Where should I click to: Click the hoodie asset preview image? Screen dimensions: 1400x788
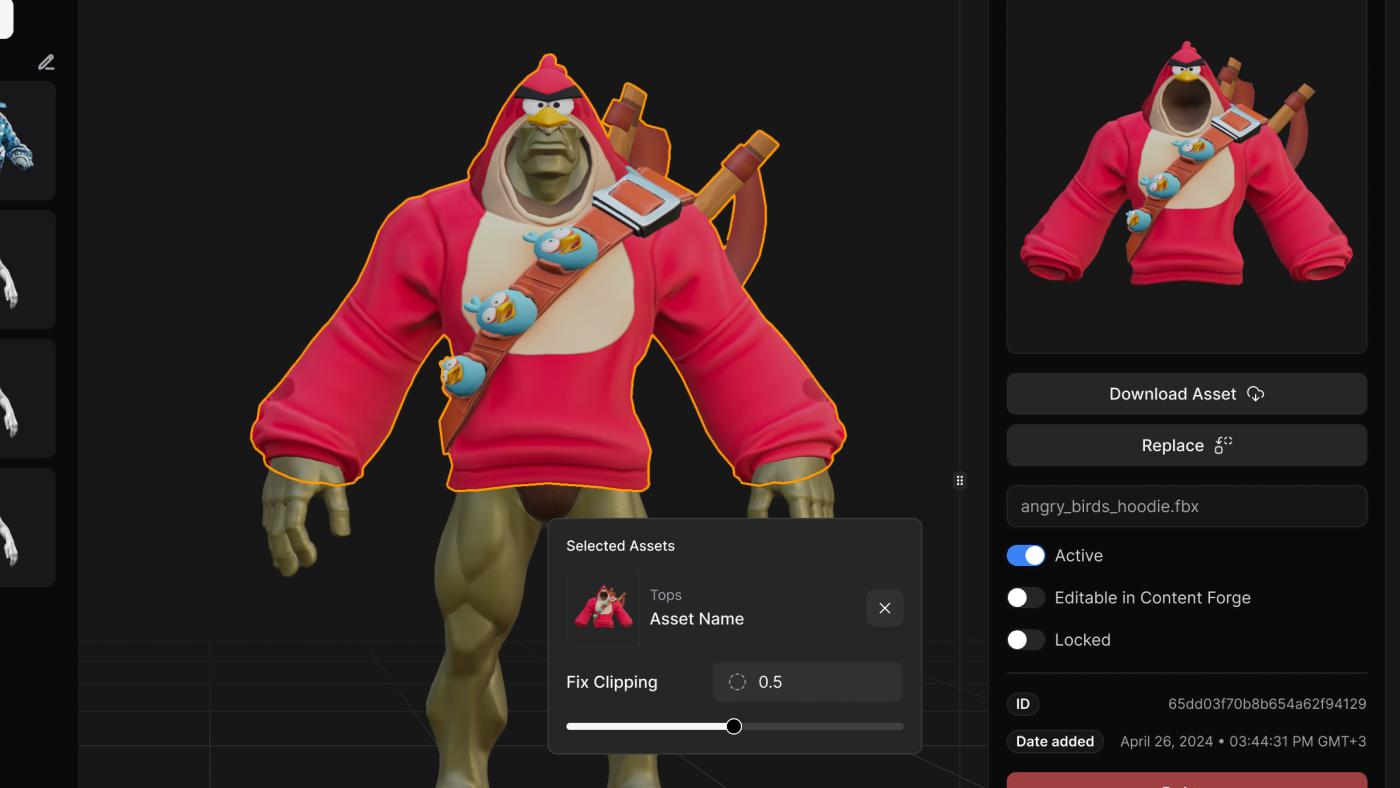click(x=1186, y=176)
